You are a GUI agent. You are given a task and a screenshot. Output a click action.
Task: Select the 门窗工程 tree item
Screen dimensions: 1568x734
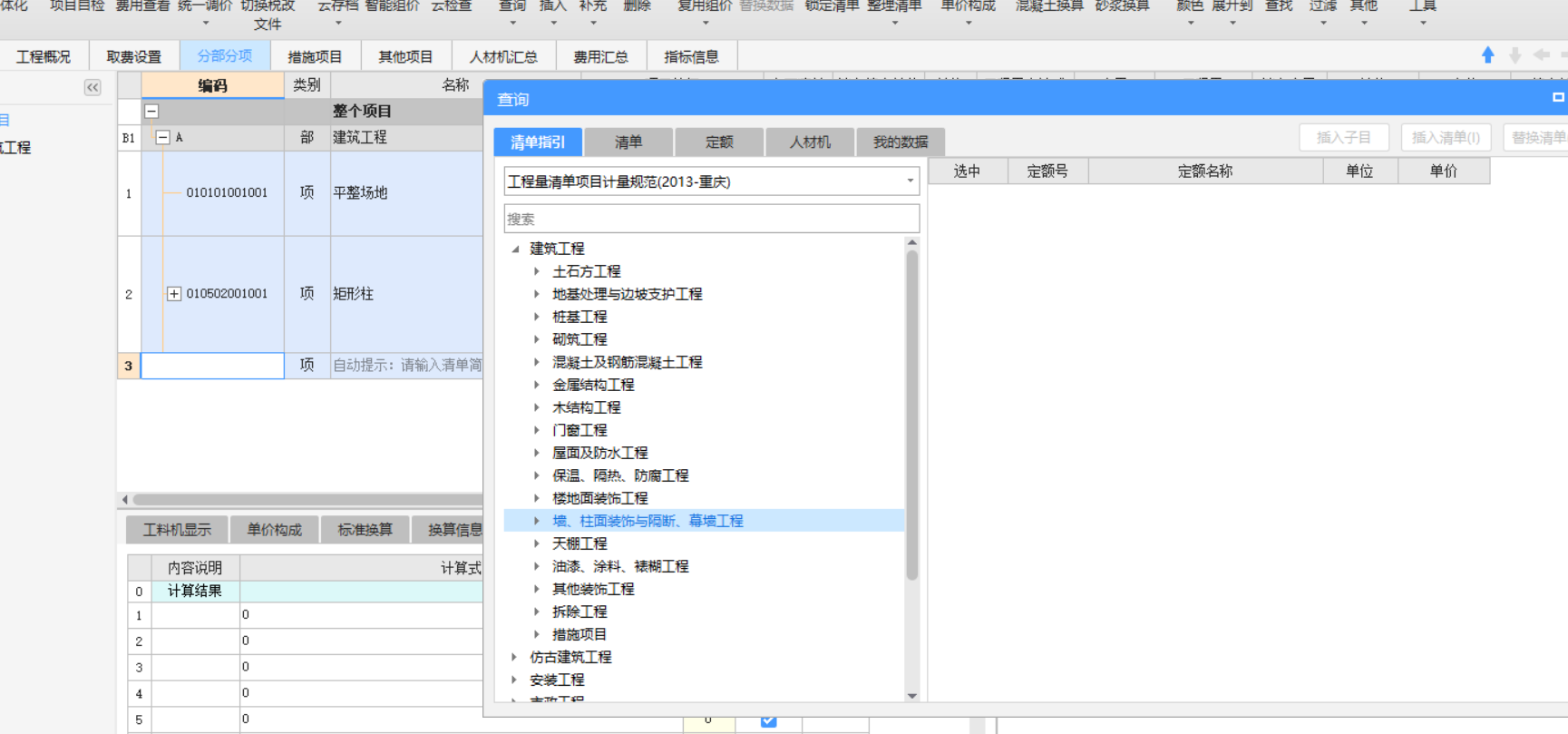click(579, 430)
